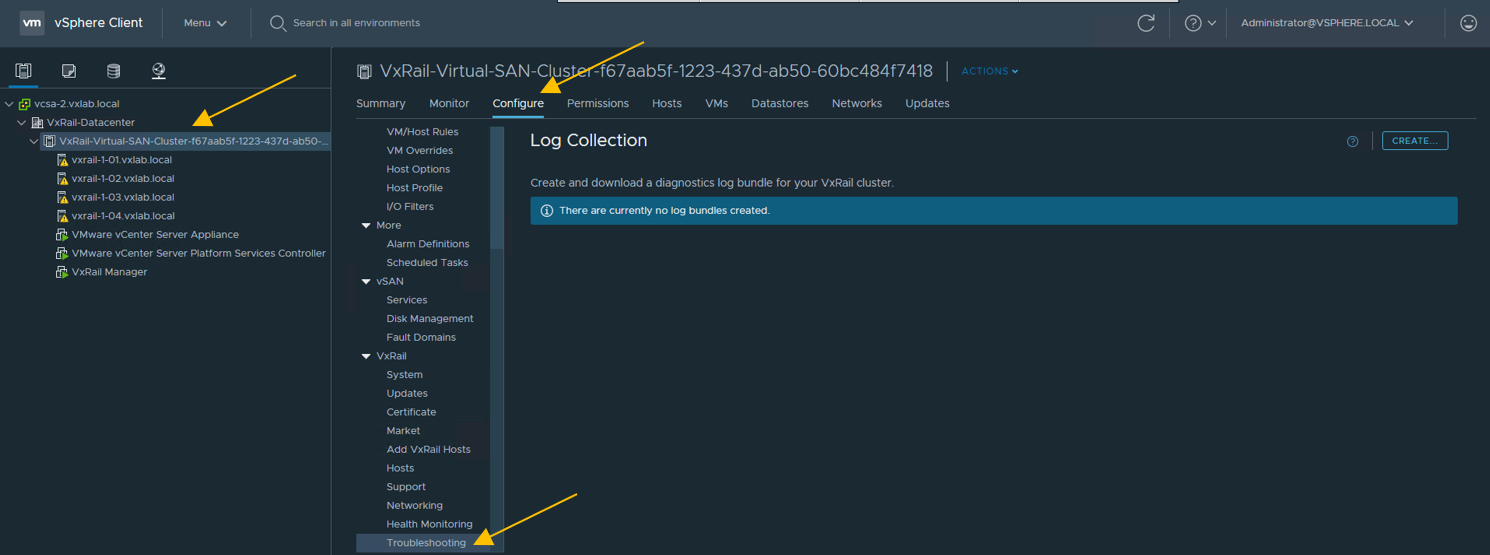Switch to VMs and Templates view icon
The image size is (1490, 555).
click(x=69, y=71)
